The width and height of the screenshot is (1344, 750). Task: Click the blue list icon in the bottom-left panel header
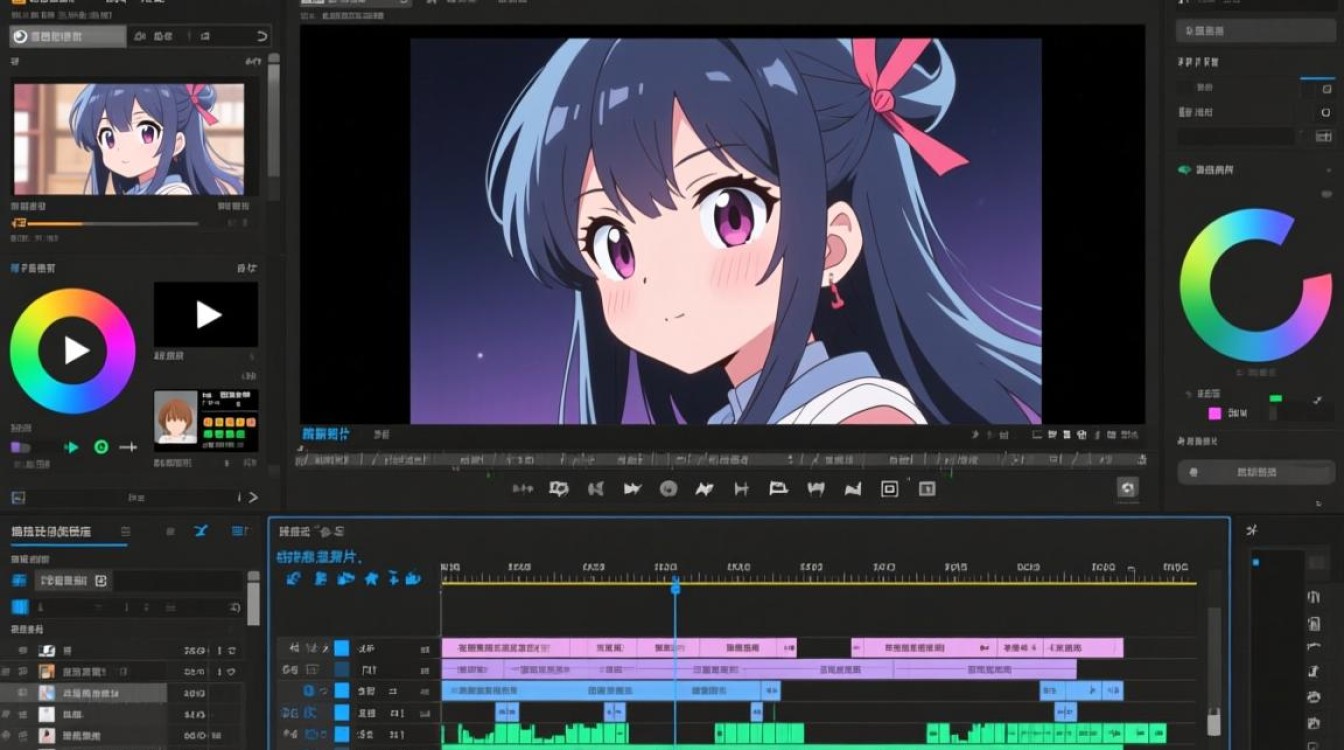(x=240, y=531)
